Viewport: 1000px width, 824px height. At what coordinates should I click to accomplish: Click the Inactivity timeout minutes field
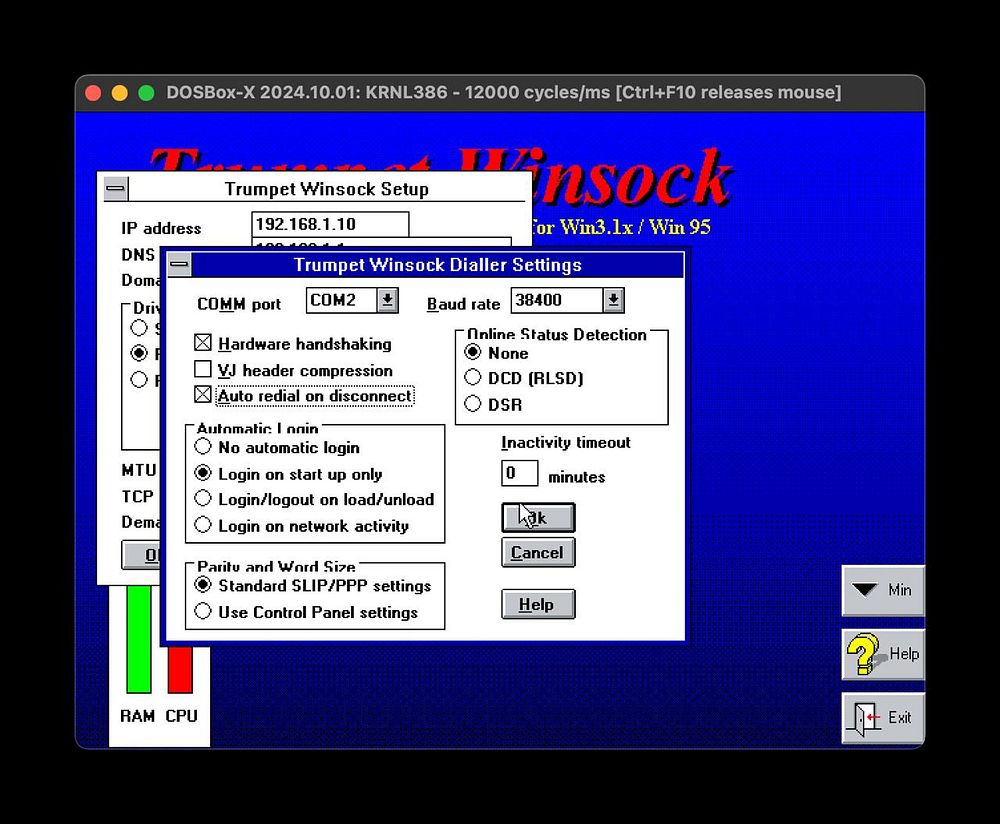[x=519, y=473]
